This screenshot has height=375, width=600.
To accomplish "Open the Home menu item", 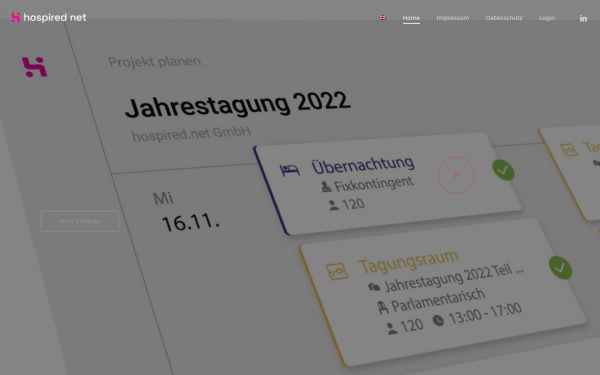I will 411,18.
